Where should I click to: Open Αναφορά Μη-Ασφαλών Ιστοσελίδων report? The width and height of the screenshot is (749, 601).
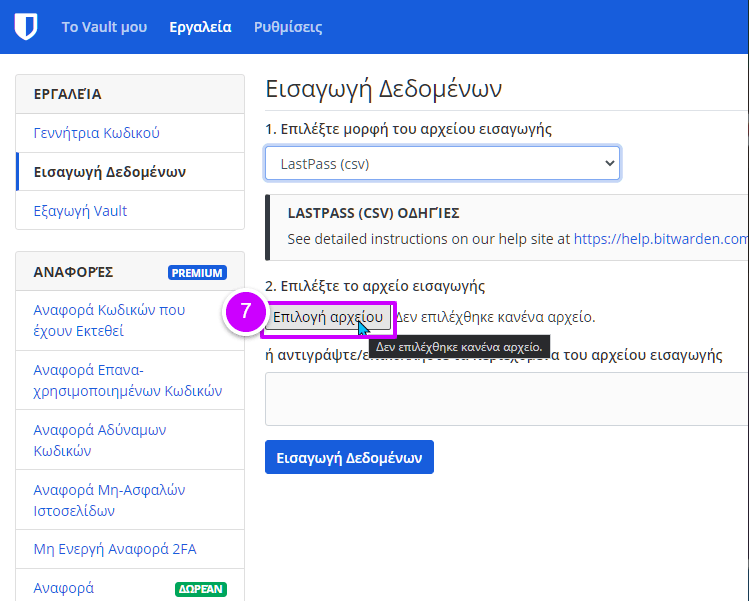coord(130,500)
